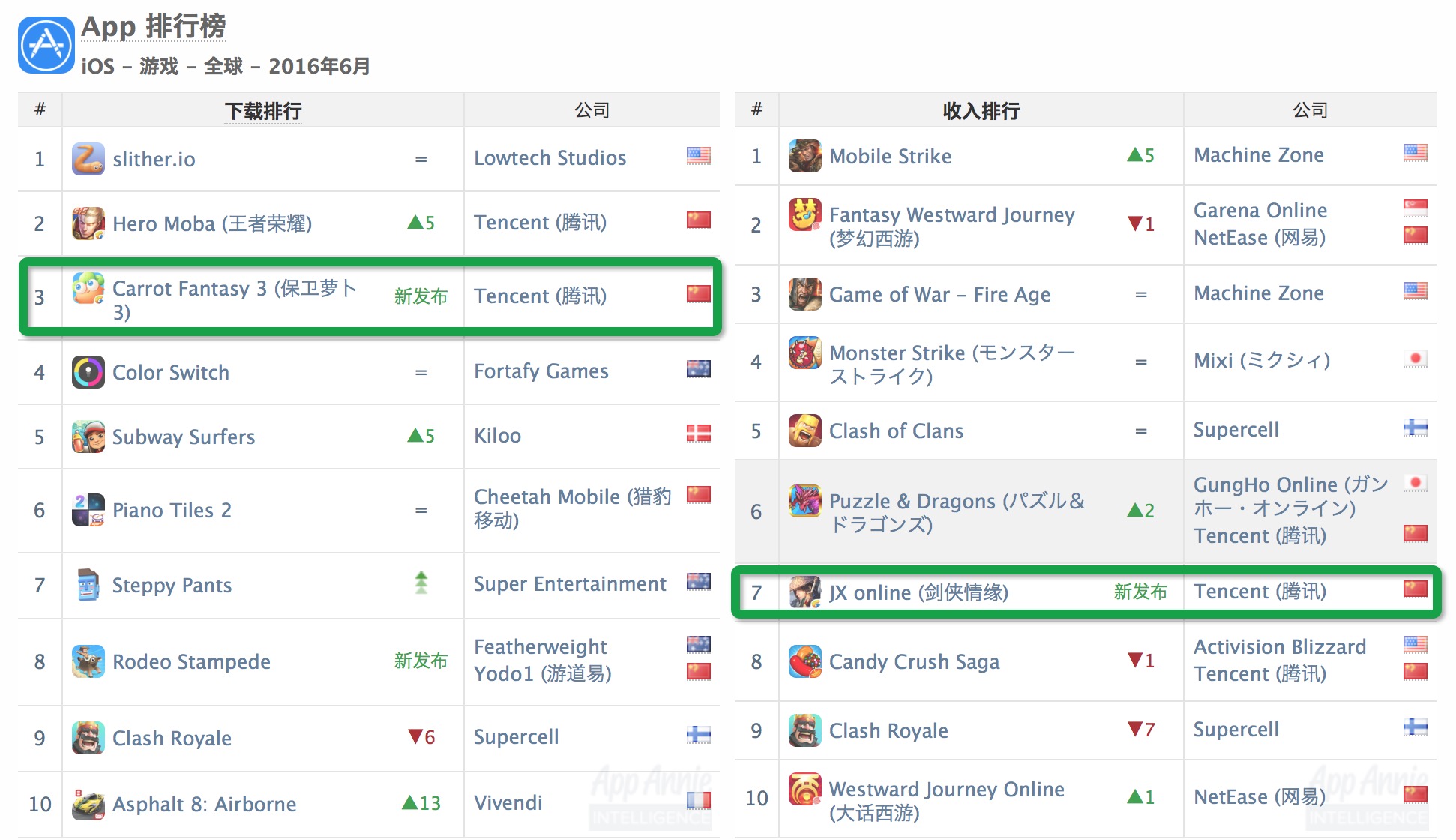1456x840 pixels.
Task: Open the Fortafy Games company link
Action: click(541, 370)
